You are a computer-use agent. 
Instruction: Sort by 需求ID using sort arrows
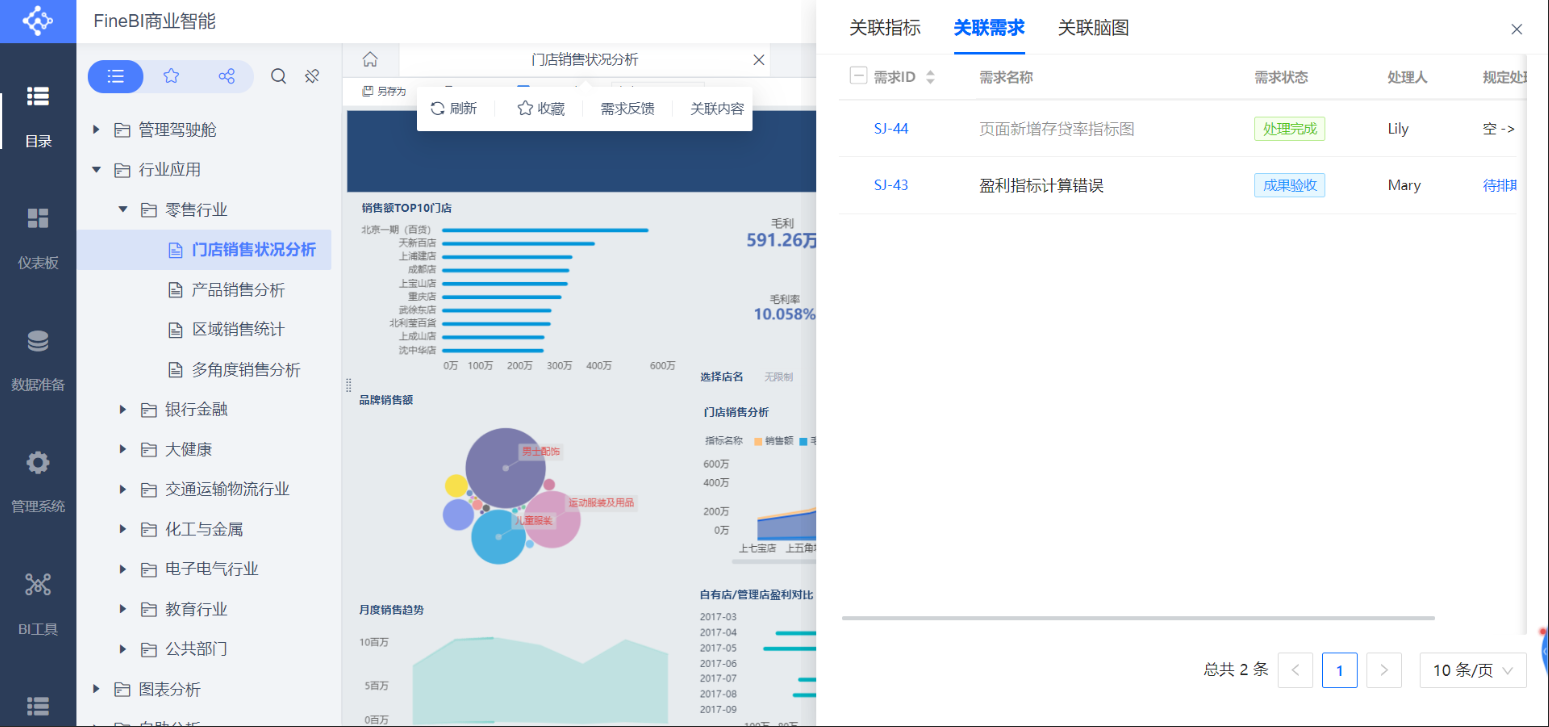tap(930, 77)
